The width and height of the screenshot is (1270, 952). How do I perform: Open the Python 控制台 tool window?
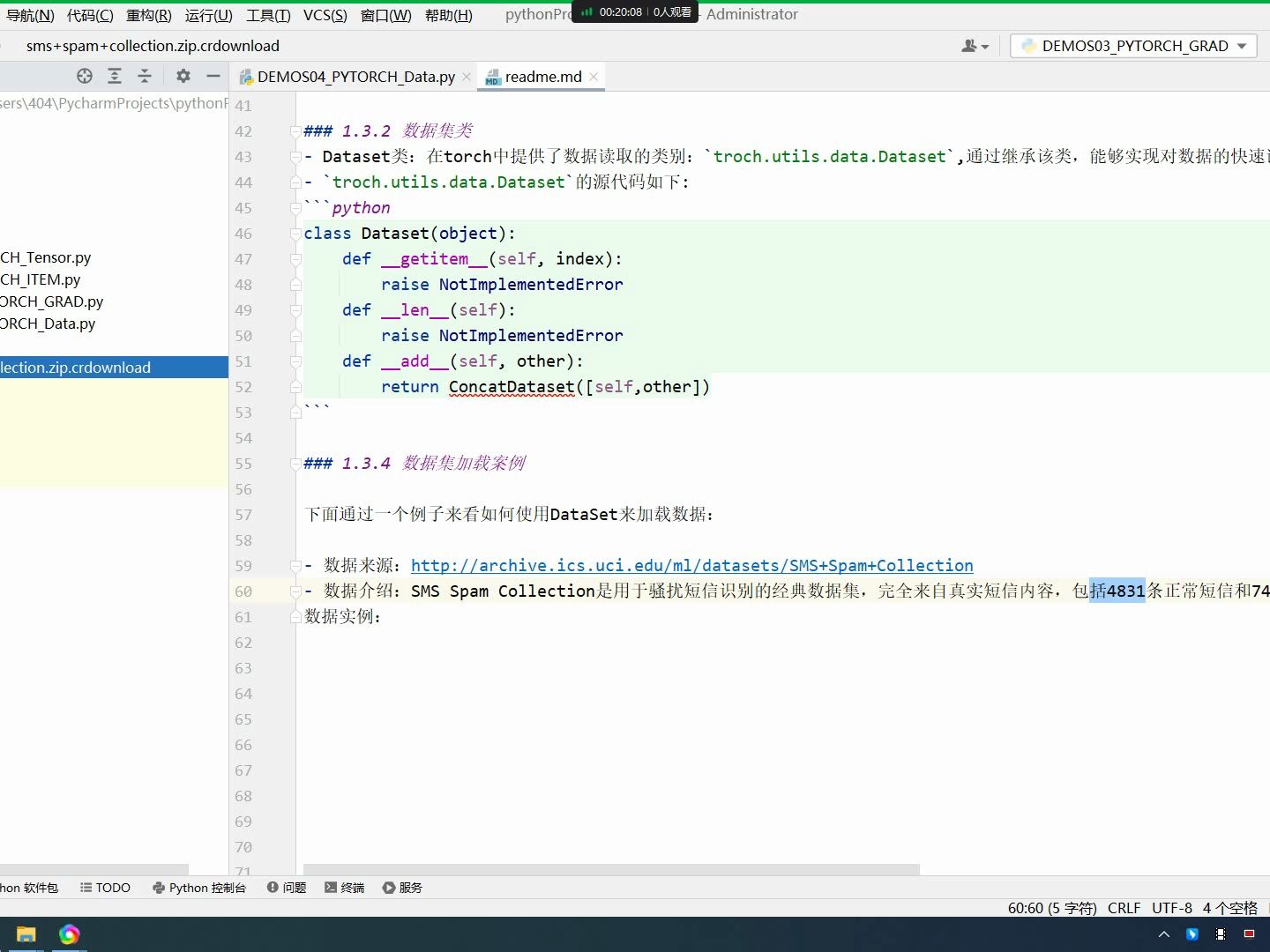click(x=199, y=888)
